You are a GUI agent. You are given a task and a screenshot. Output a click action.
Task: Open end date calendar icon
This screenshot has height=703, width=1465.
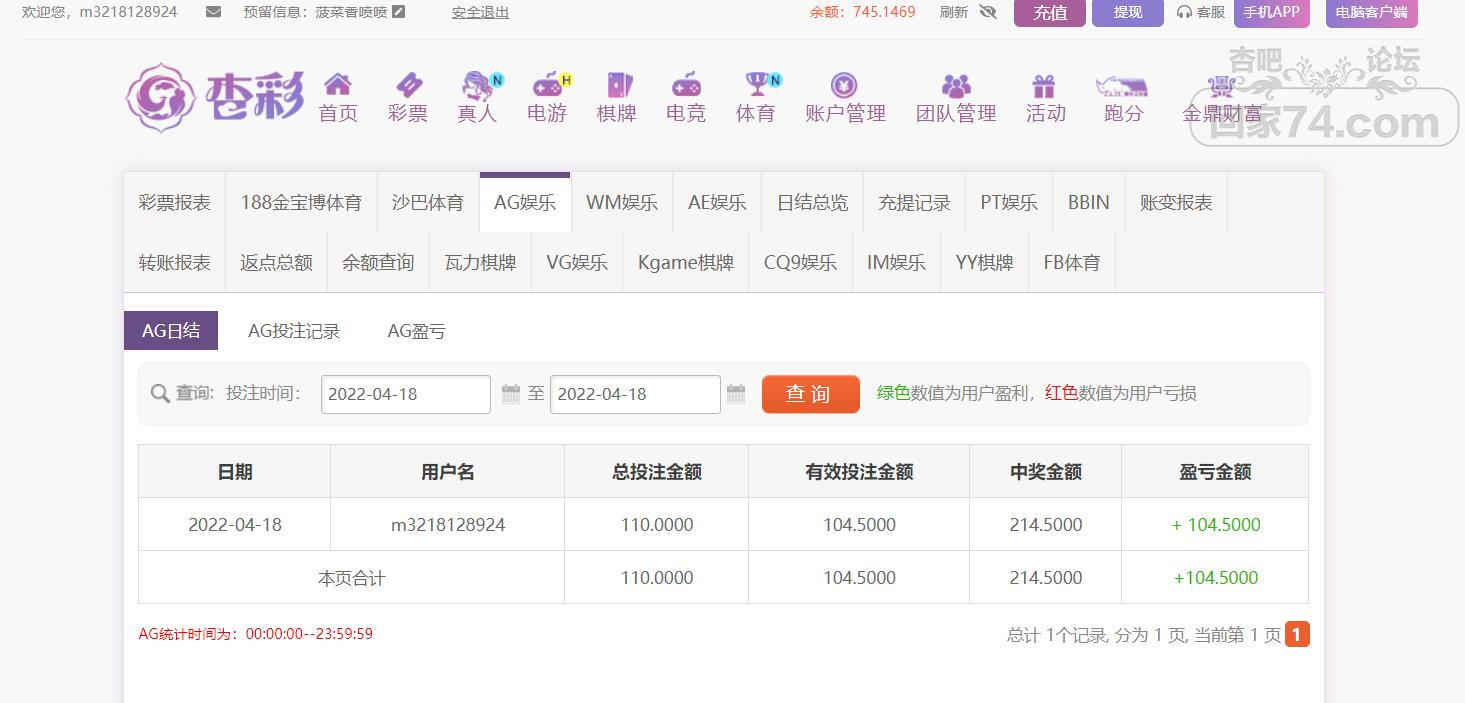736,394
